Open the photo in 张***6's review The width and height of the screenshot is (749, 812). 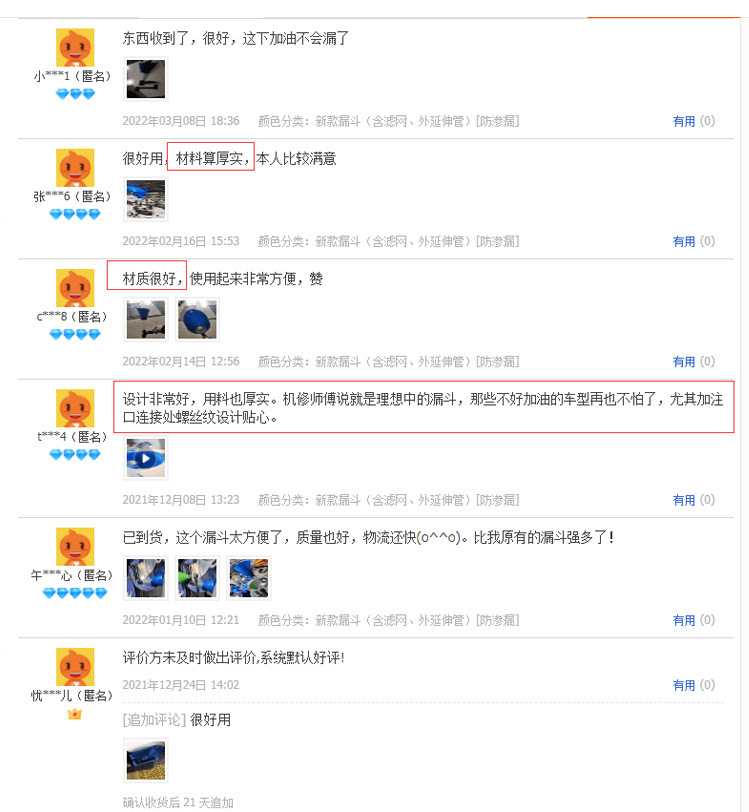(146, 199)
